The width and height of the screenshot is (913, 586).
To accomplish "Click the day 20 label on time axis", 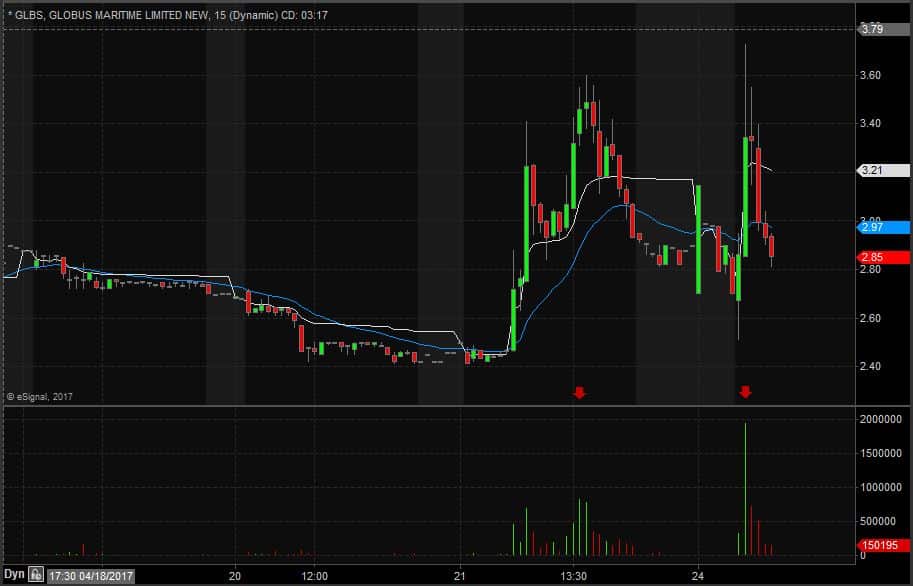I will point(235,576).
